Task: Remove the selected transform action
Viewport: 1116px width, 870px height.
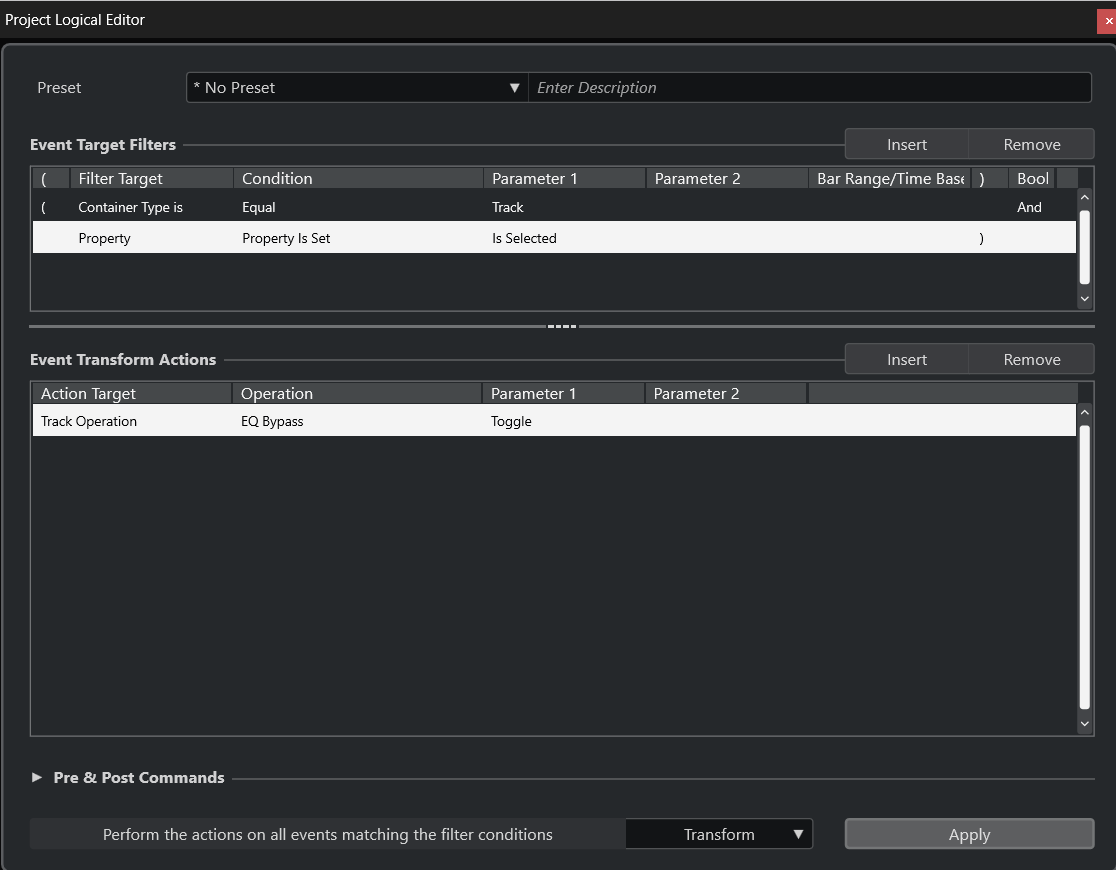Action: click(x=1031, y=360)
